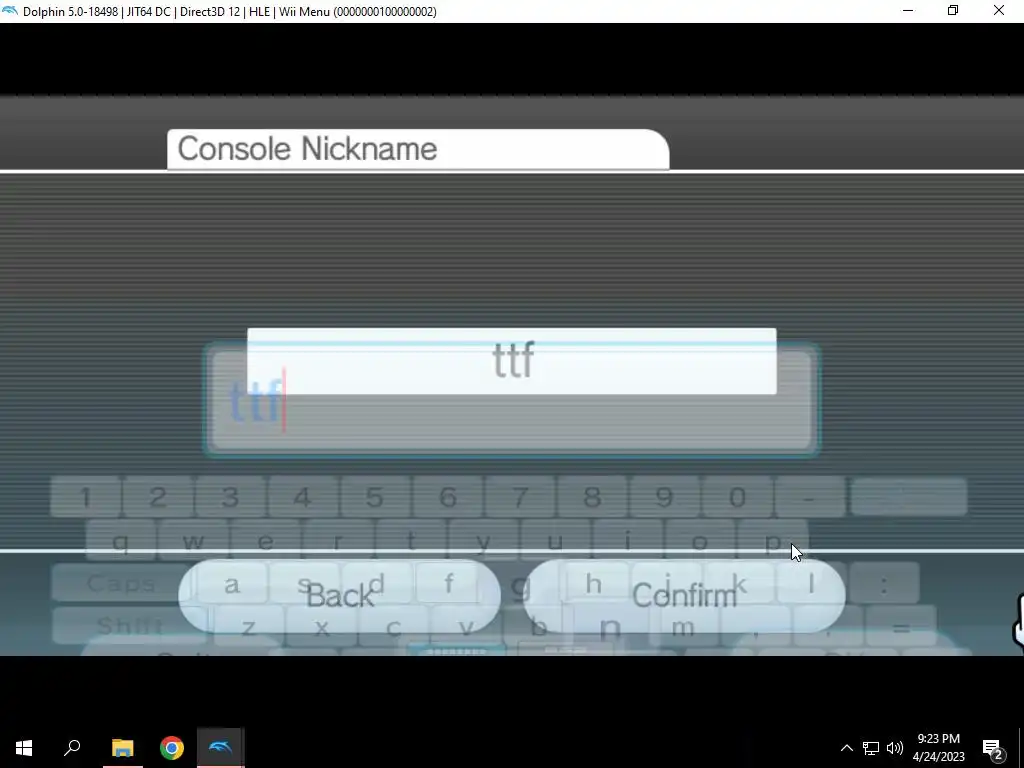Open the Windows Start menu

pyautogui.click(x=24, y=748)
